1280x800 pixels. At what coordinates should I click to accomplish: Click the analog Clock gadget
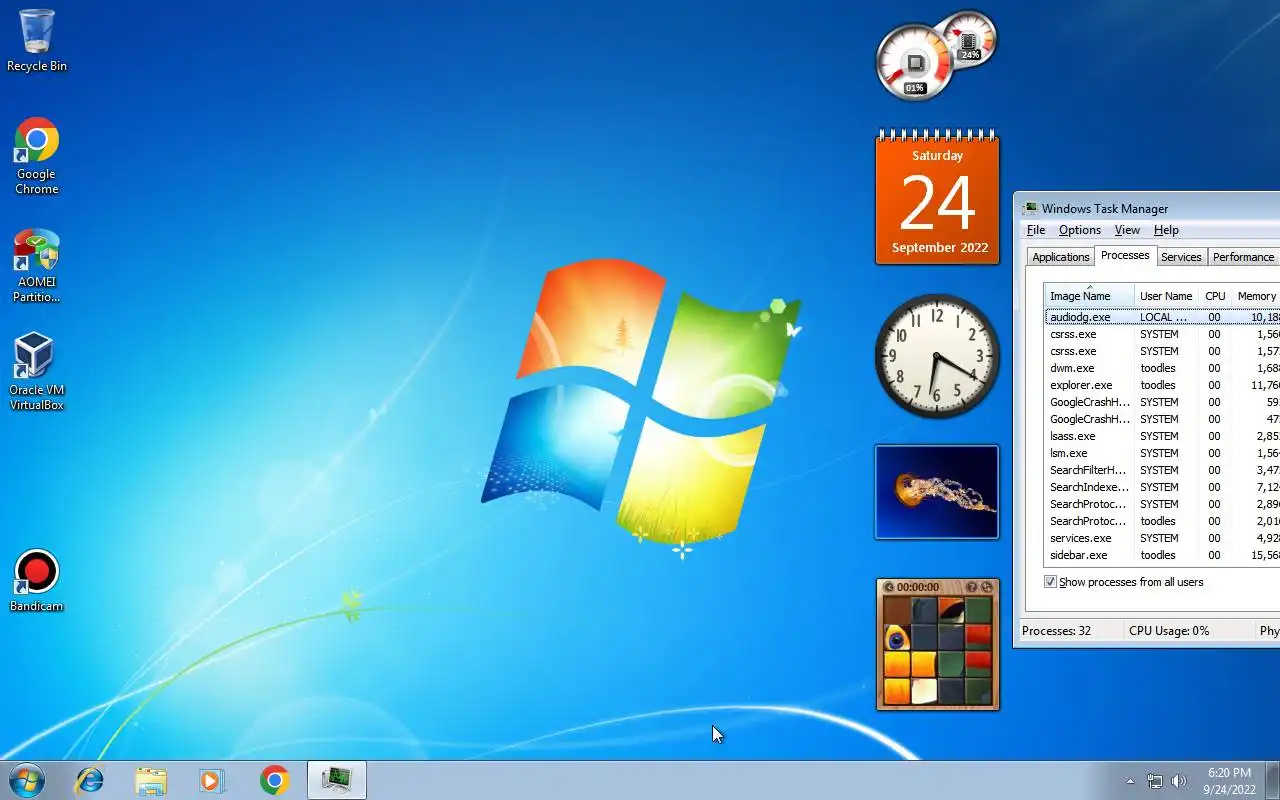(x=937, y=356)
